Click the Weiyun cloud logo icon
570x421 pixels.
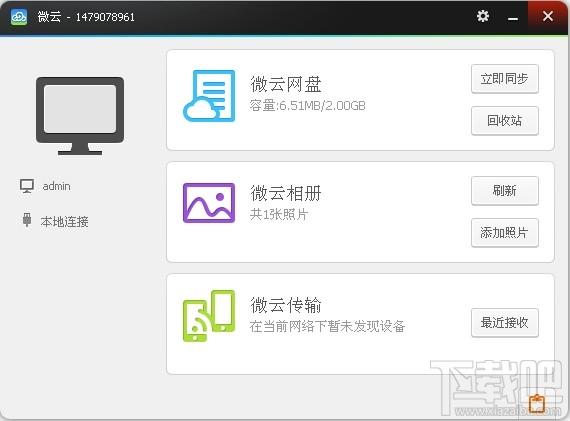point(19,17)
